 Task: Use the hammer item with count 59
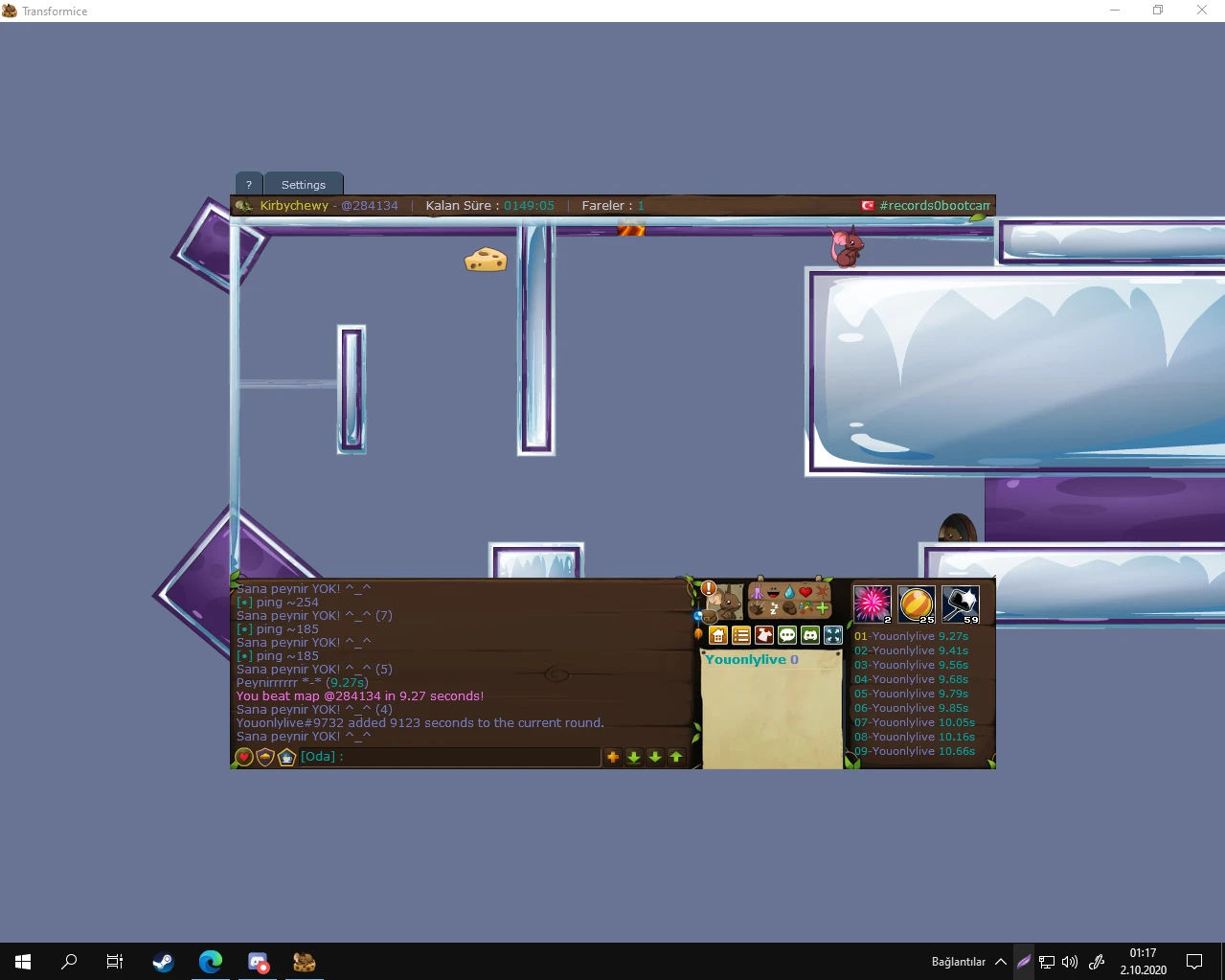point(961,604)
